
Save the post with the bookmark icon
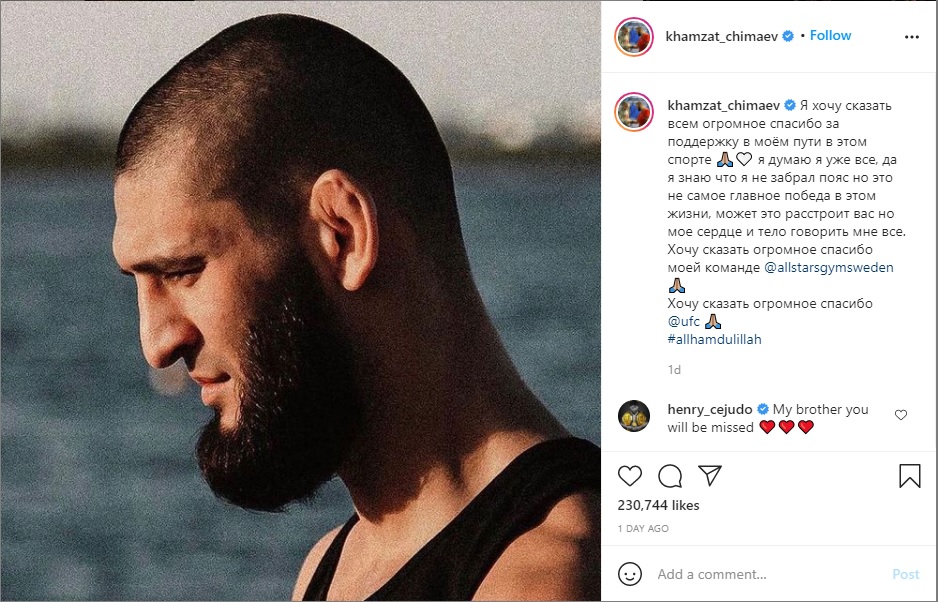pos(909,475)
